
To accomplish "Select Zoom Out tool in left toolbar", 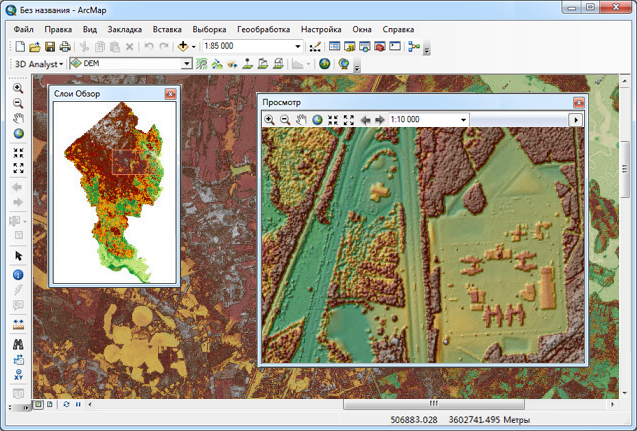I will (x=18, y=103).
